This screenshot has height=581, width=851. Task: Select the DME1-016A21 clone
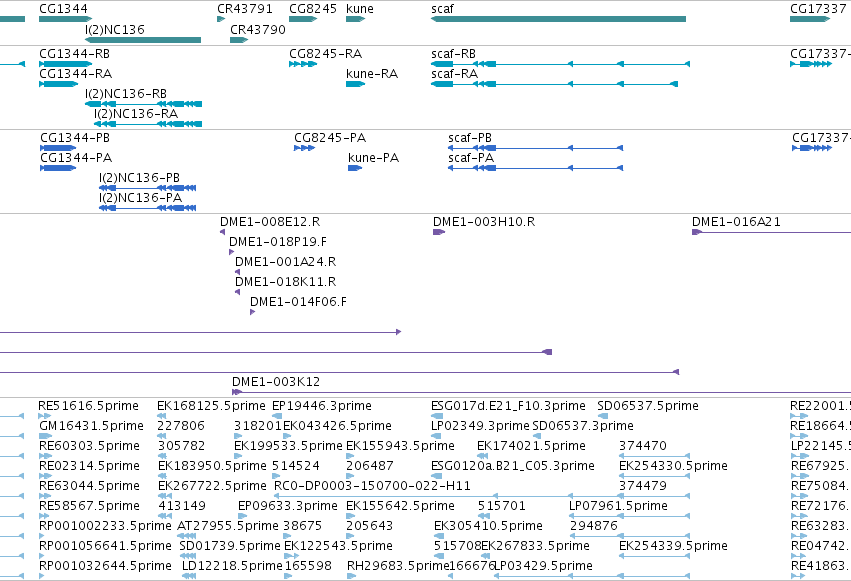click(x=771, y=232)
